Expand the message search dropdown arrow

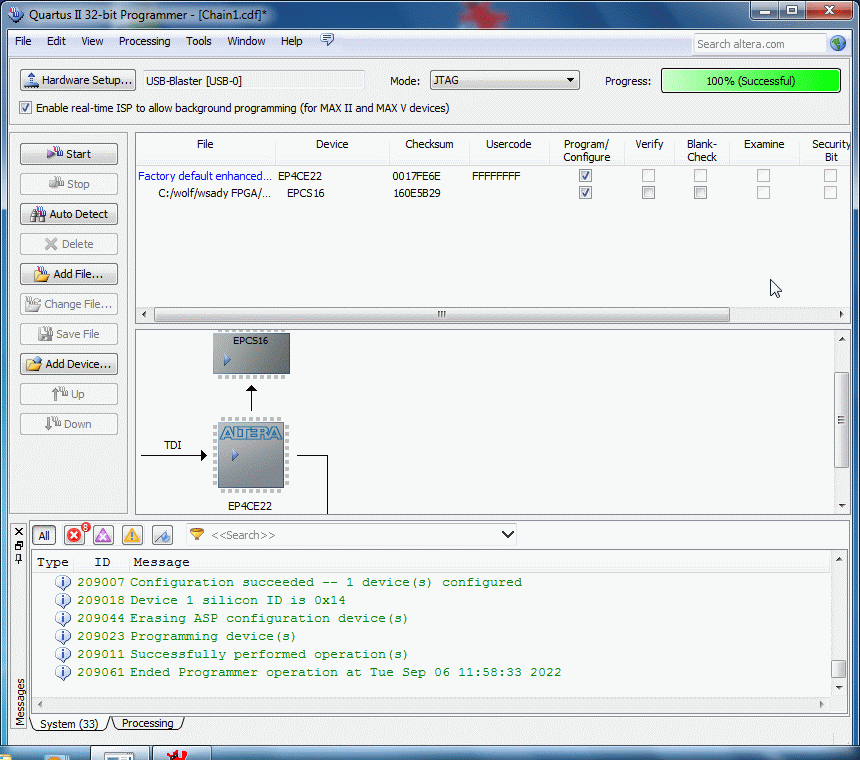507,535
